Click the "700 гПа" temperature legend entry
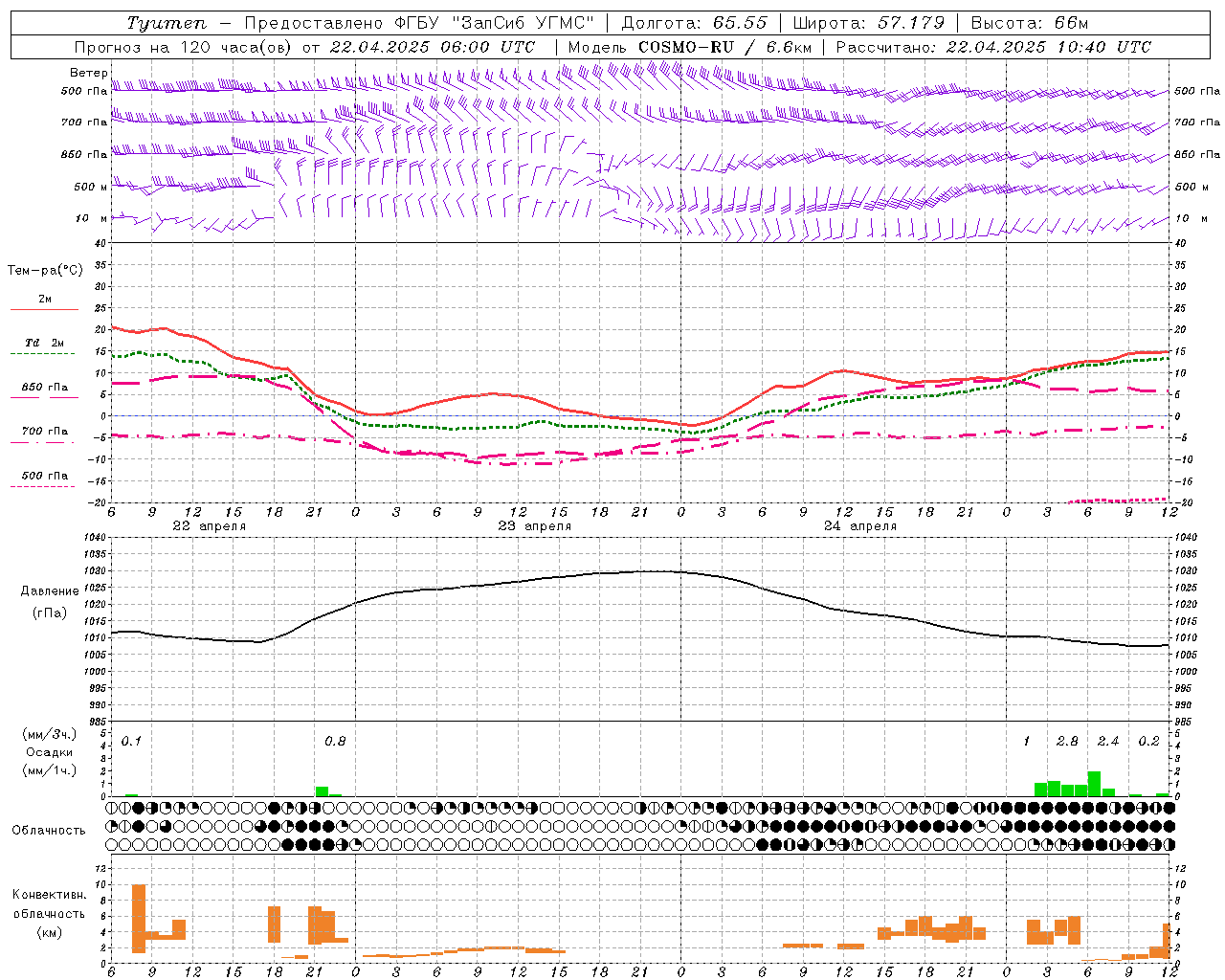 click(x=45, y=432)
